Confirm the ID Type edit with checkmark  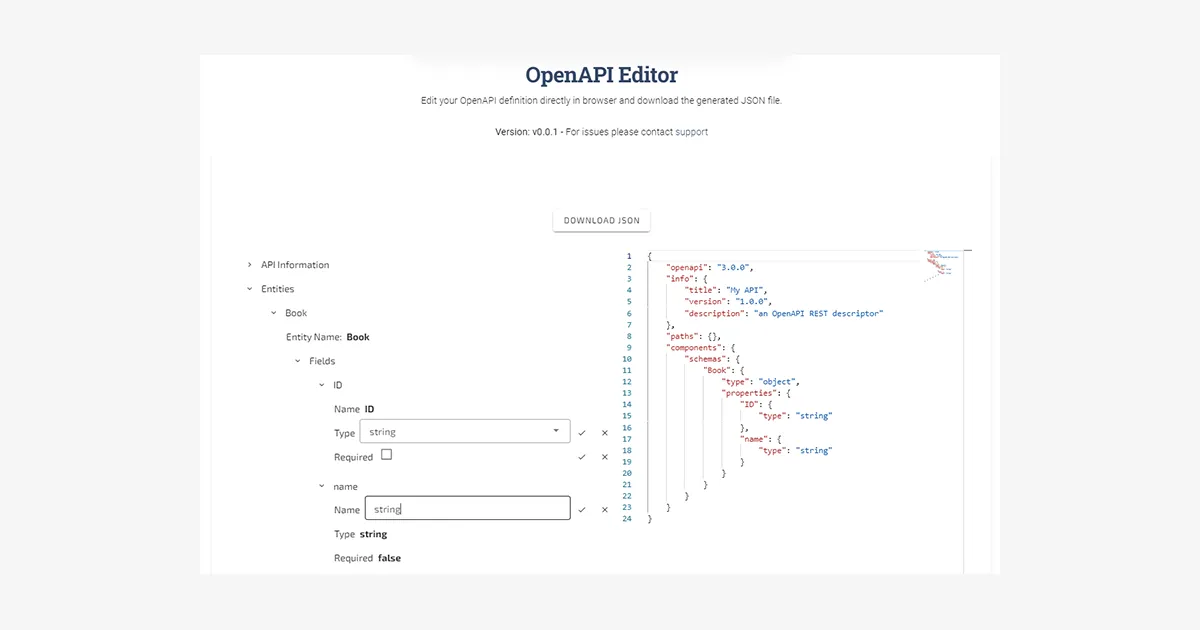581,433
